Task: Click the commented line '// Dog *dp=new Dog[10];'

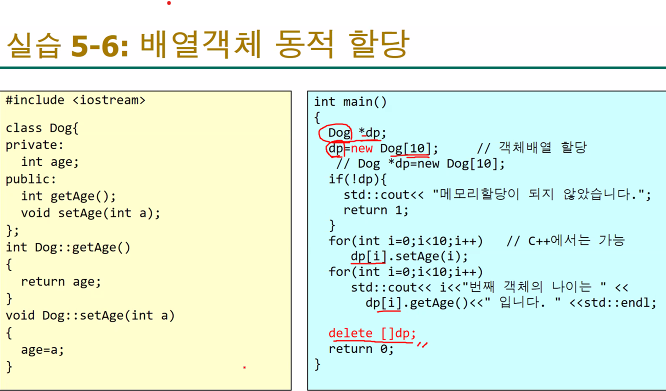Action: tap(420, 164)
